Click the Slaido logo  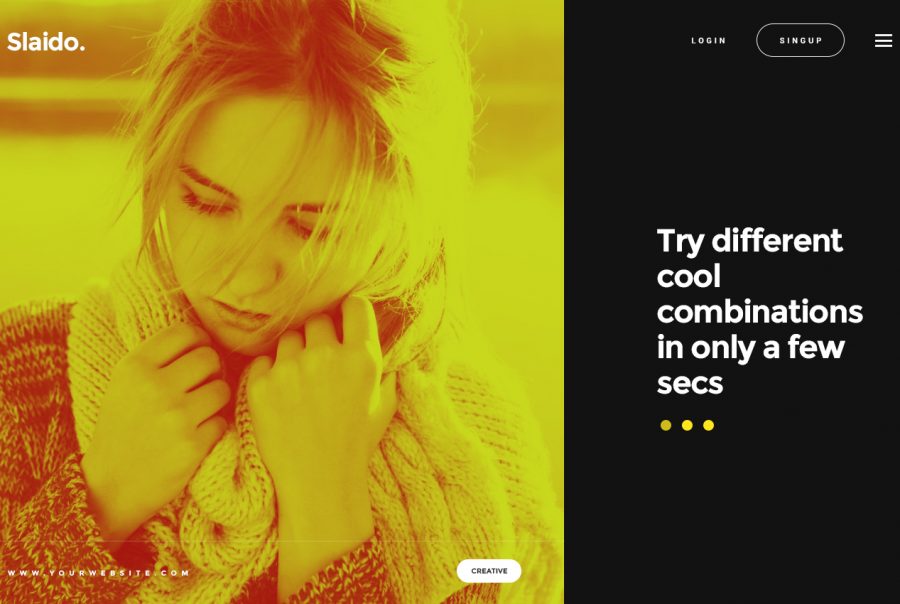46,42
